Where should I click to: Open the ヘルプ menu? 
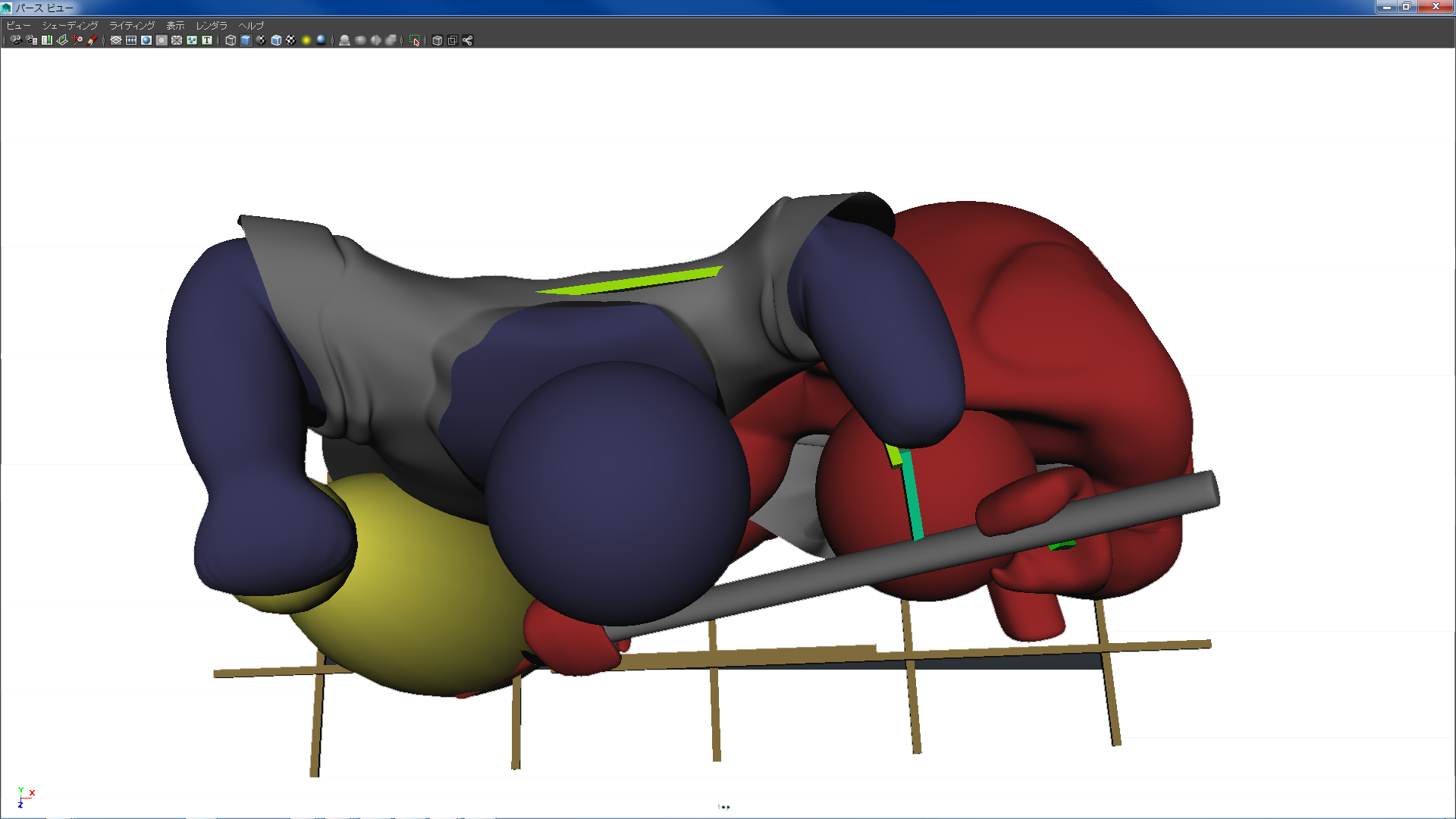[251, 25]
